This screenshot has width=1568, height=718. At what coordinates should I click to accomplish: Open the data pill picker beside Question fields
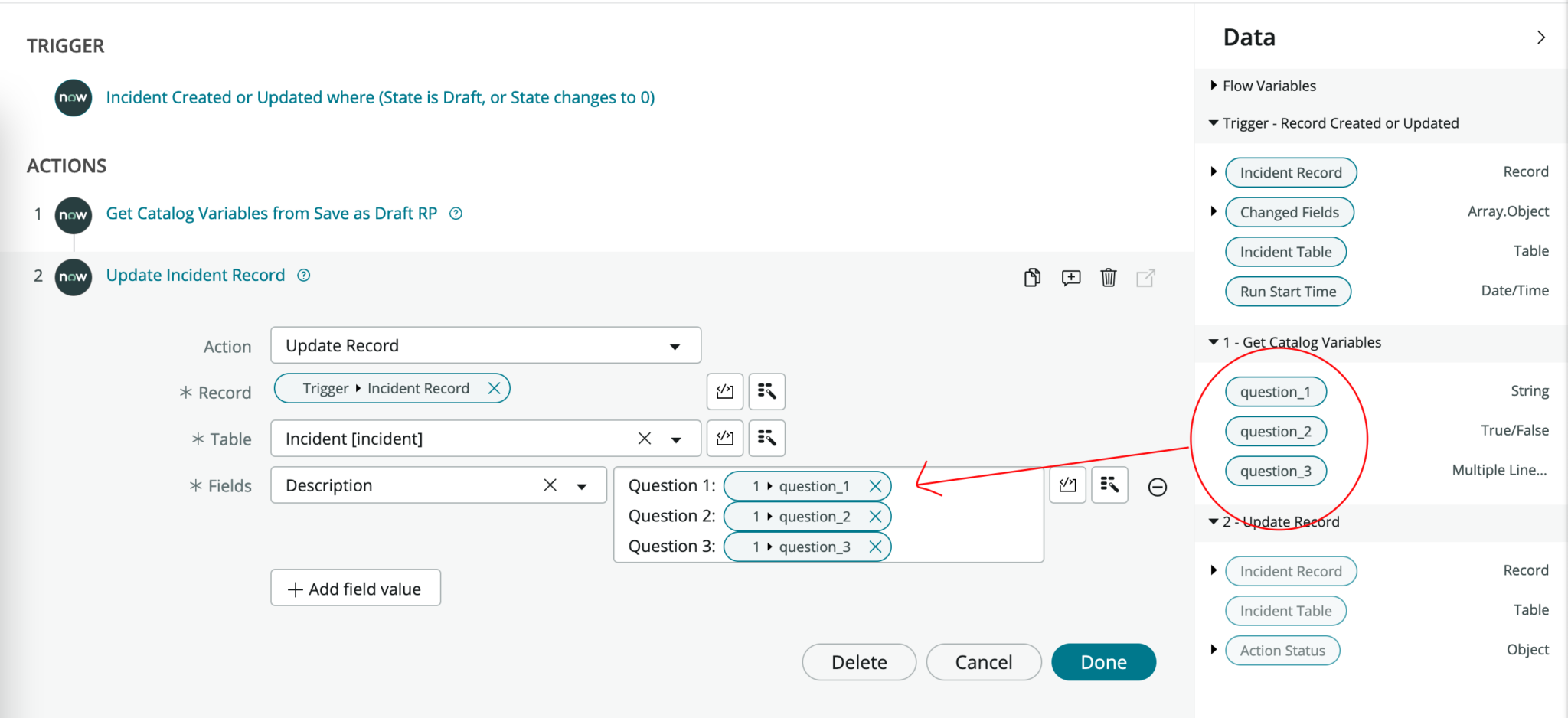coord(1109,485)
